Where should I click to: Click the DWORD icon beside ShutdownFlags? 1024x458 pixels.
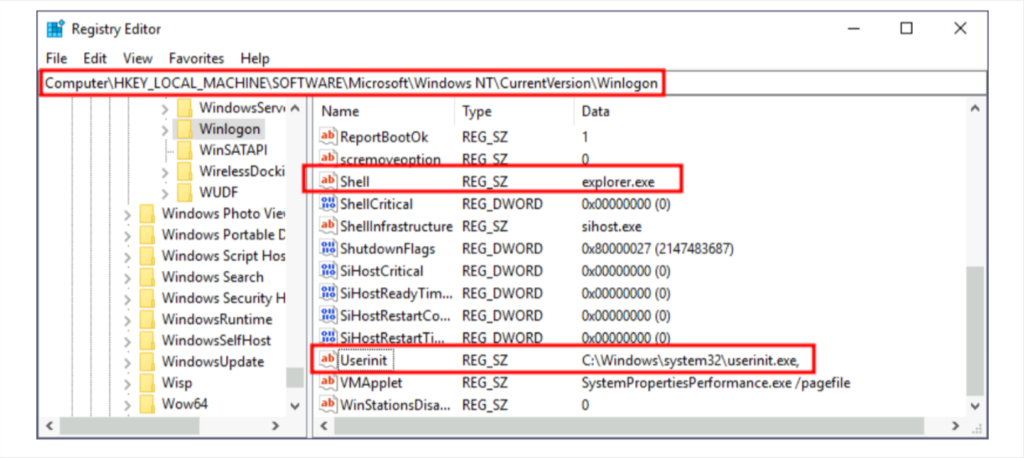point(328,248)
